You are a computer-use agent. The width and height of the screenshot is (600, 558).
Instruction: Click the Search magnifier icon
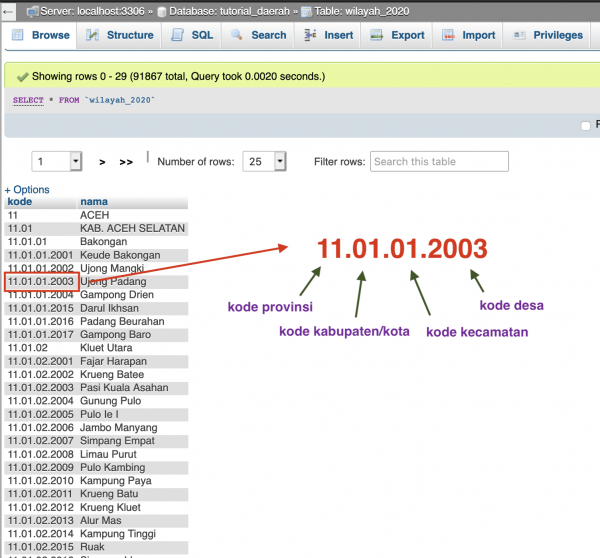point(236,35)
